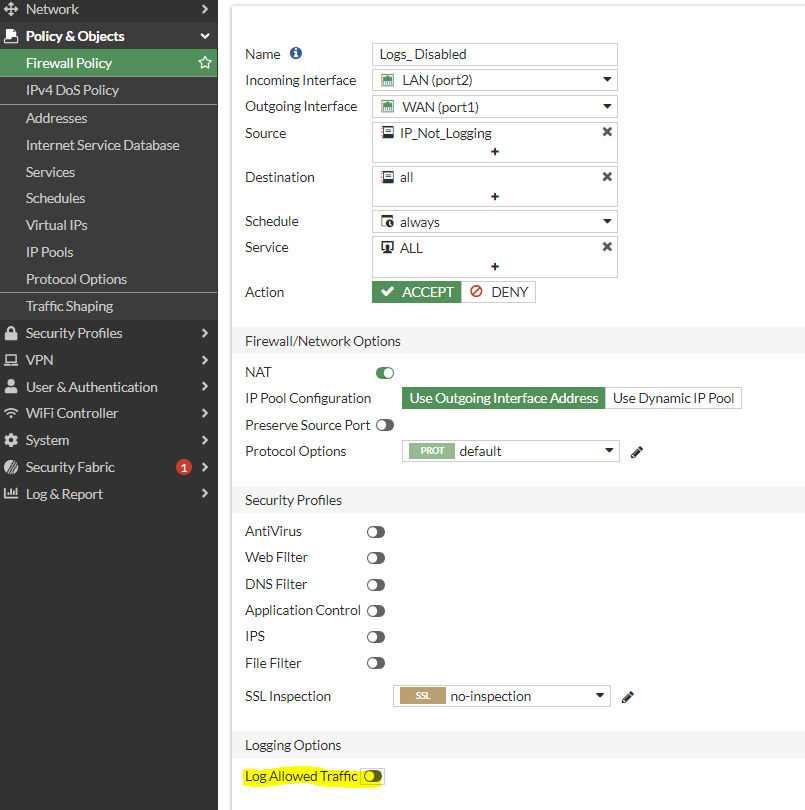805x810 pixels.
Task: Select Use Dynamic IP Pool
Action: (x=673, y=398)
